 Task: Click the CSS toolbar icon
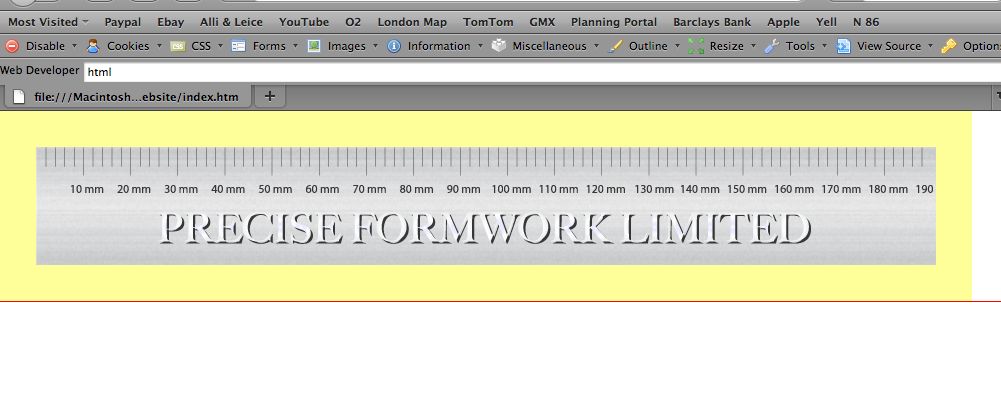(177, 46)
